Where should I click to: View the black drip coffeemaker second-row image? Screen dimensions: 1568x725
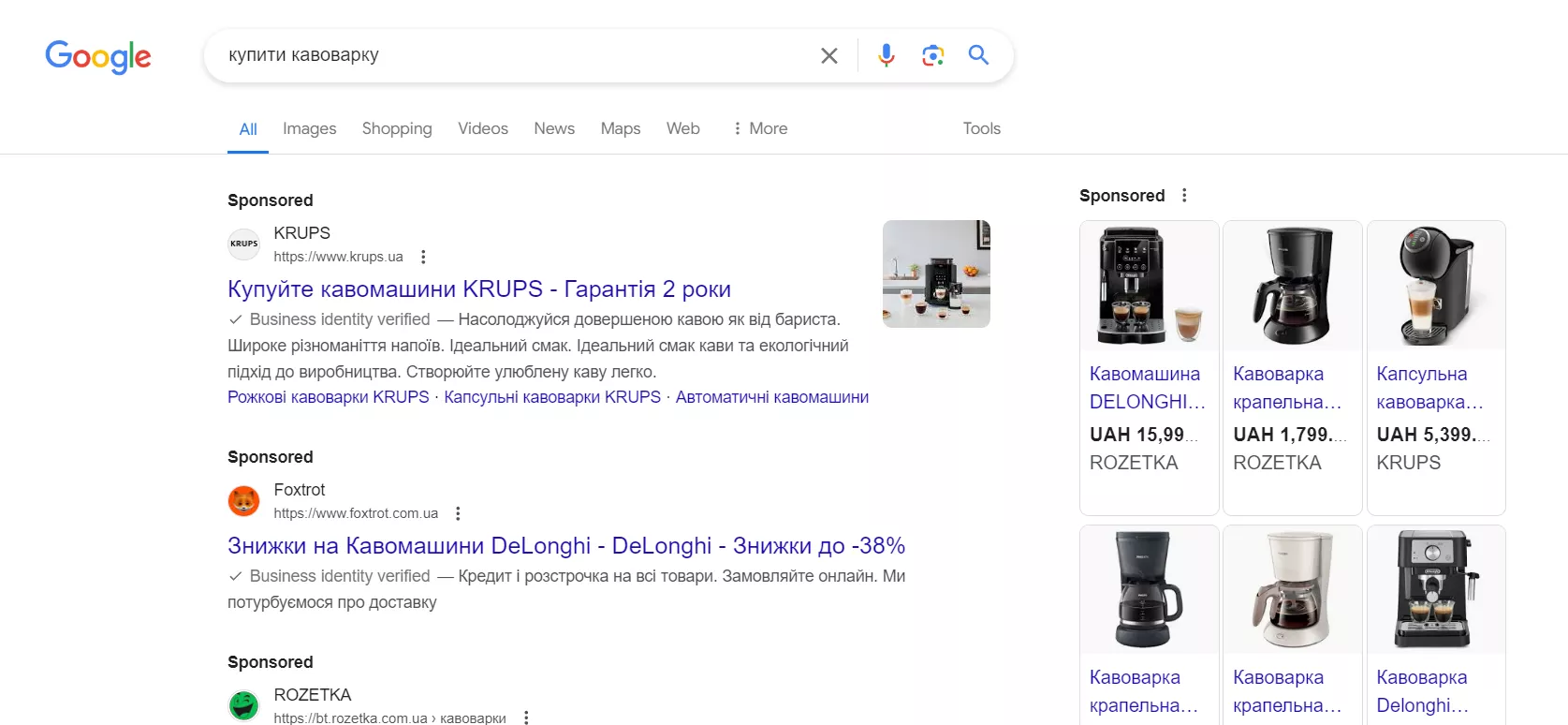tap(1150, 590)
